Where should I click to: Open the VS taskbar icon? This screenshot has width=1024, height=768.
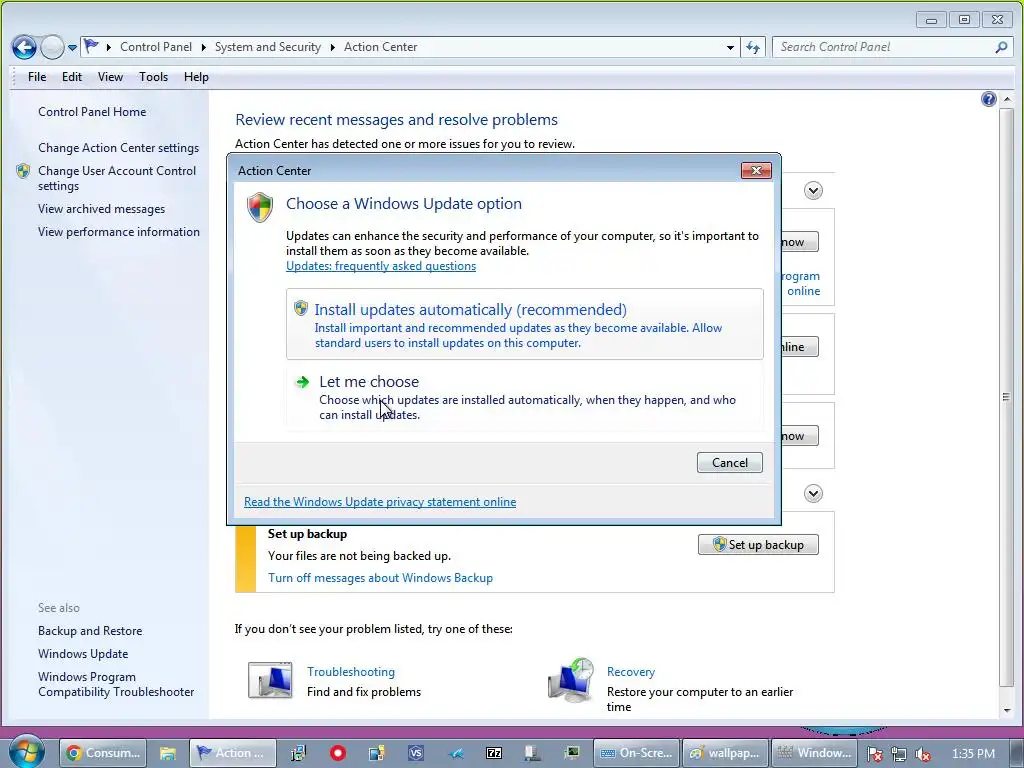point(416,753)
